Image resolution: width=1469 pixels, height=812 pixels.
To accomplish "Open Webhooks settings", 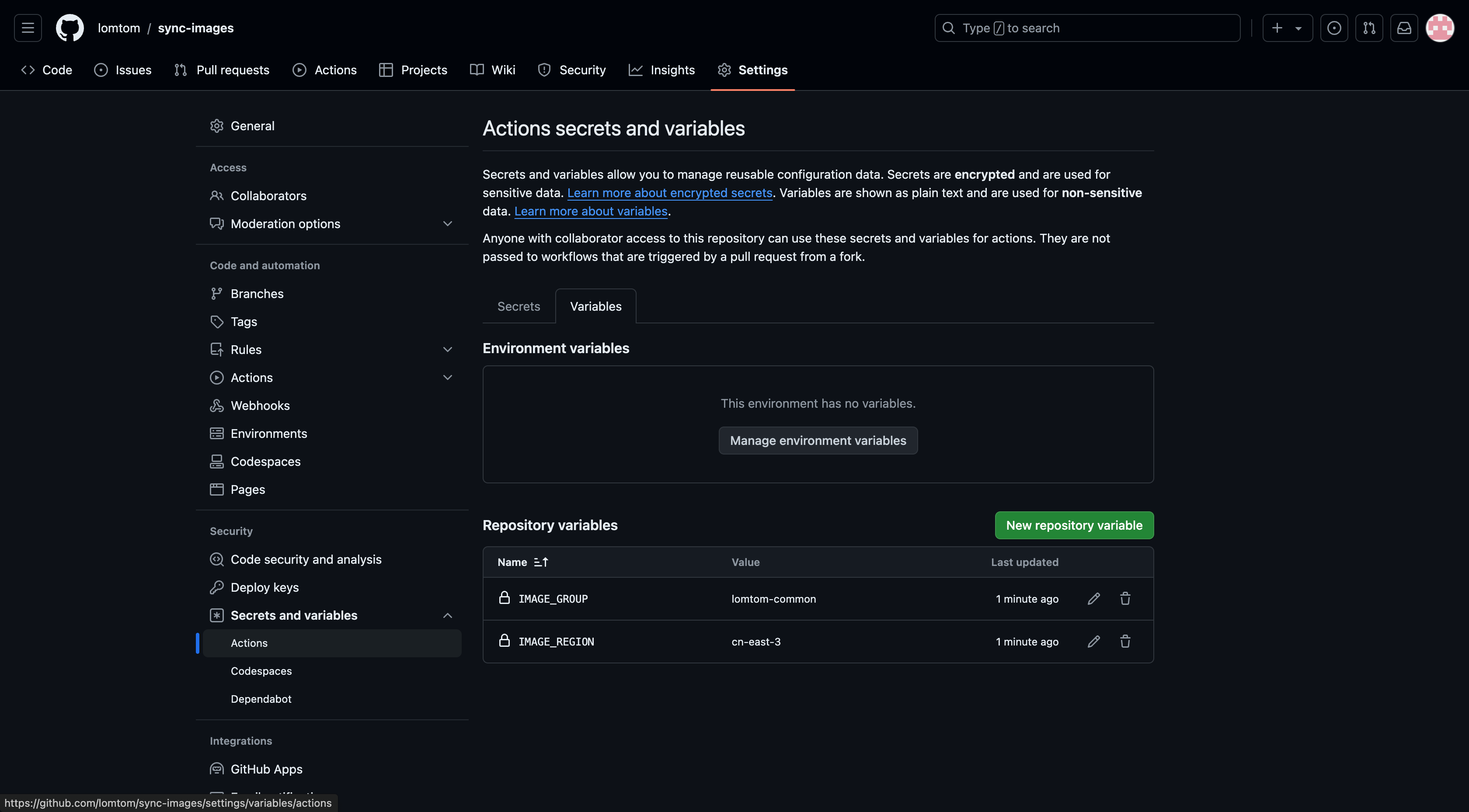I will point(332,406).
